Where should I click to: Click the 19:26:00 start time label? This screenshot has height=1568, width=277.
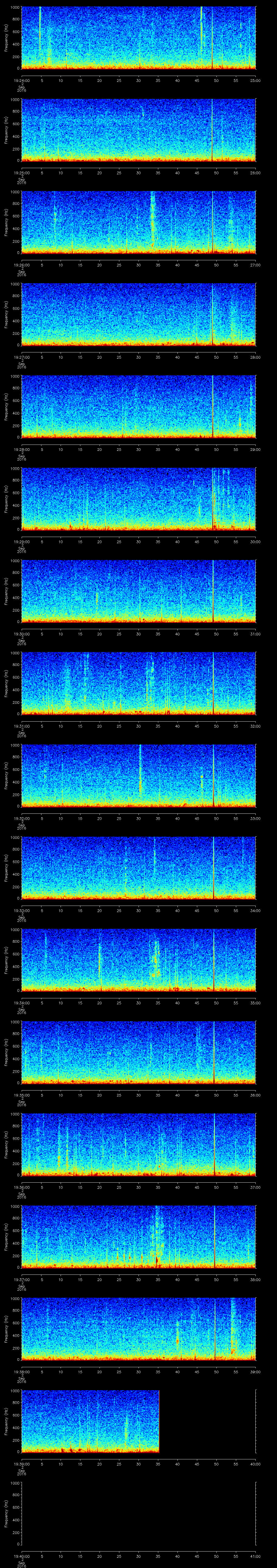click(x=21, y=265)
